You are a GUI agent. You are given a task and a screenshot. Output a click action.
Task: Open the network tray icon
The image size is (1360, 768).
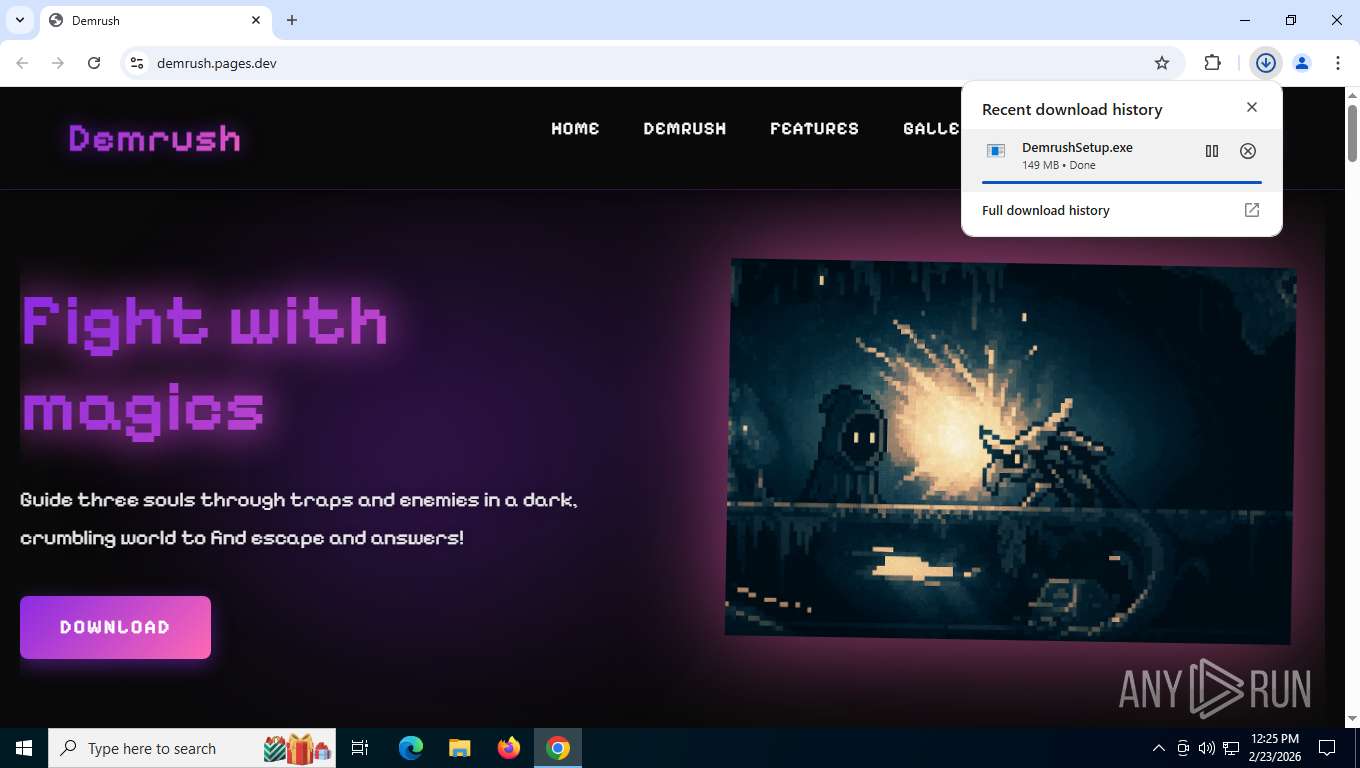coord(1231,748)
